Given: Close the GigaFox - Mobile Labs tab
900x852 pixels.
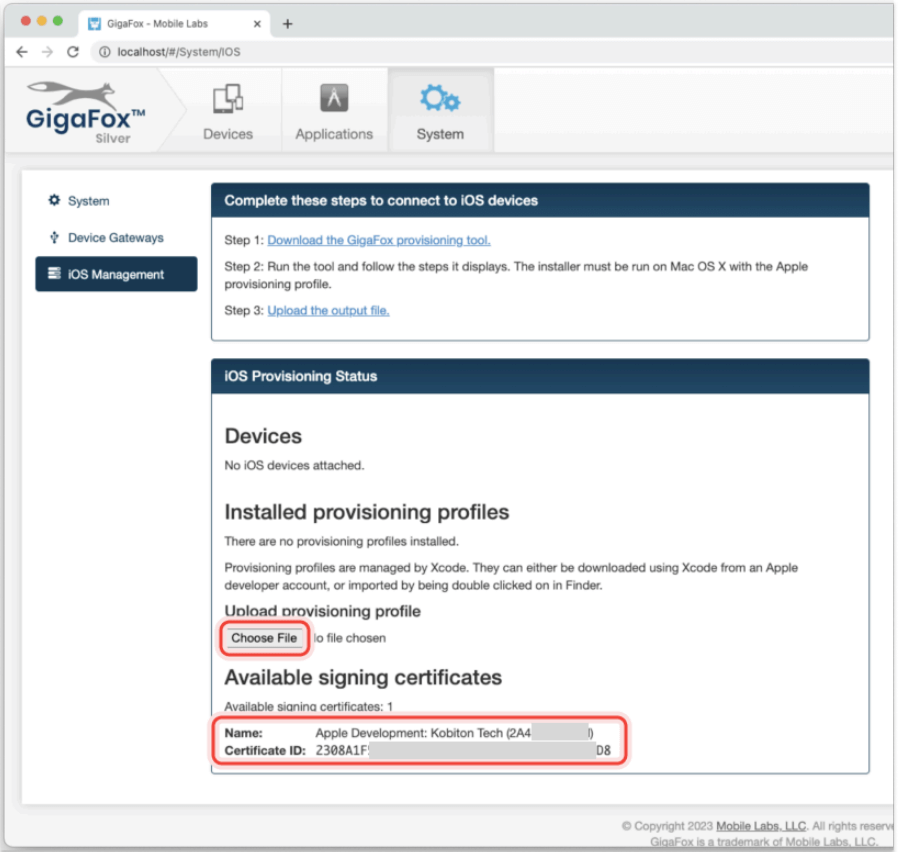Looking at the screenshot, I should pyautogui.click(x=257, y=24).
